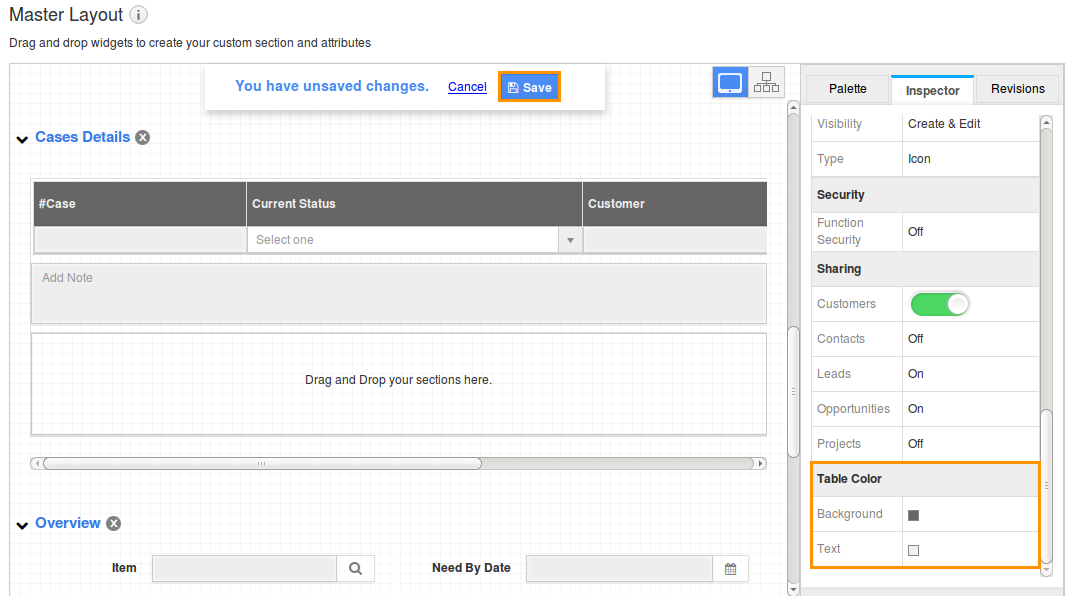Open Master Layout info icon
This screenshot has width=1070, height=596.
click(x=139, y=14)
